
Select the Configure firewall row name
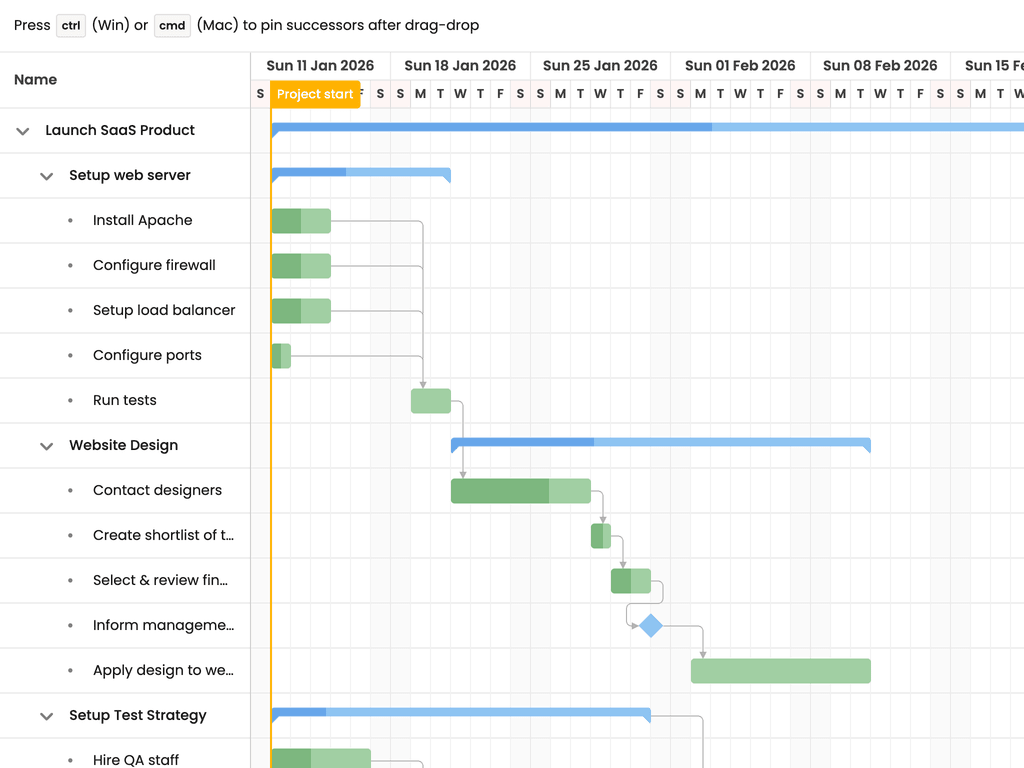point(154,265)
